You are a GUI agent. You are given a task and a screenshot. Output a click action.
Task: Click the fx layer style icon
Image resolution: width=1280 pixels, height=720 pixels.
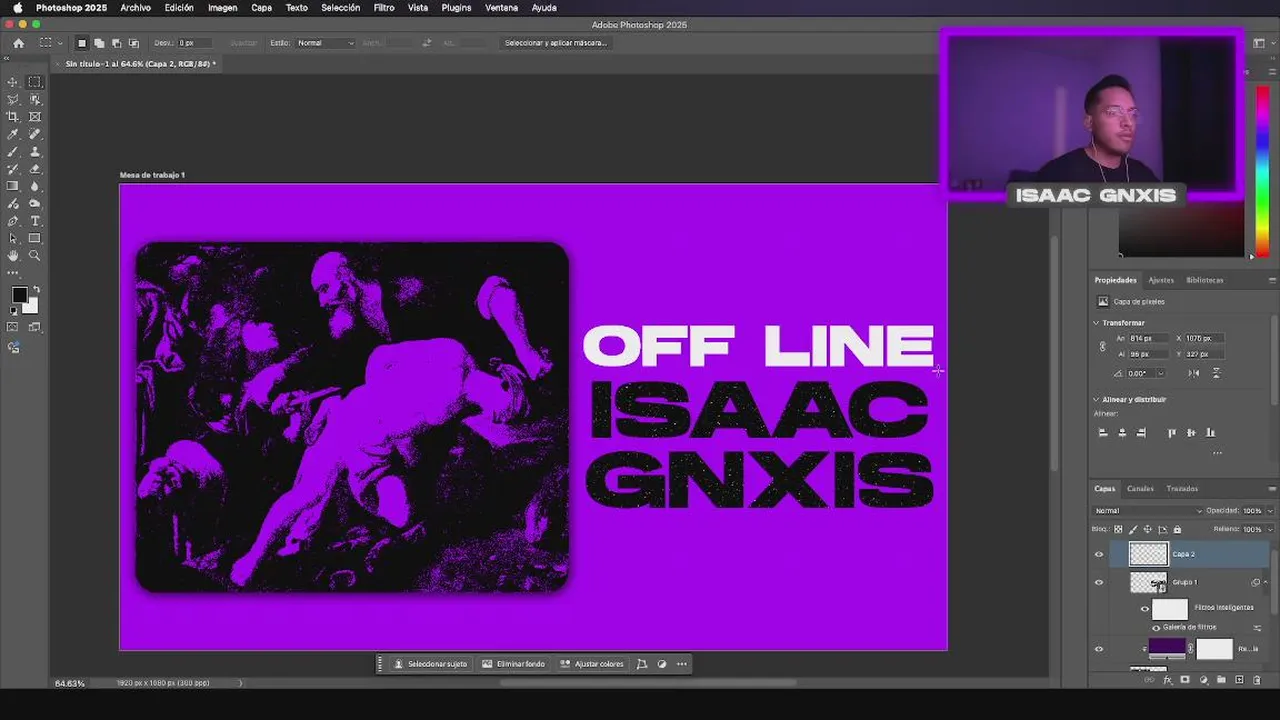coord(1167,680)
